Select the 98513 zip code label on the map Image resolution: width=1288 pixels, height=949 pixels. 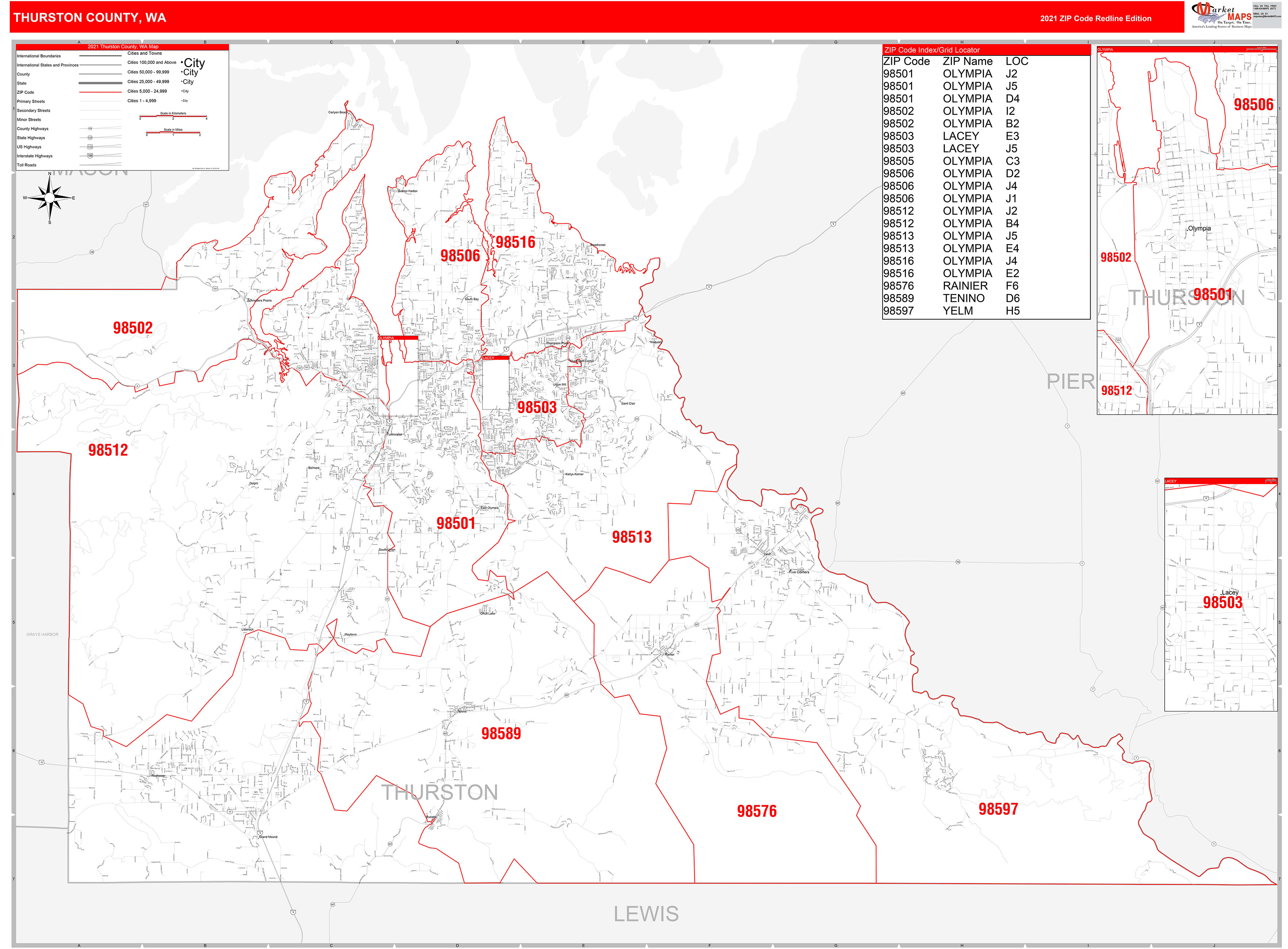click(632, 537)
